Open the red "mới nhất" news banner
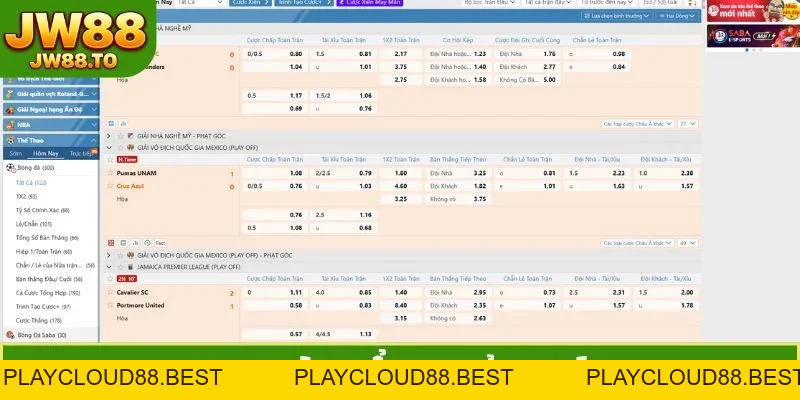 [752, 10]
